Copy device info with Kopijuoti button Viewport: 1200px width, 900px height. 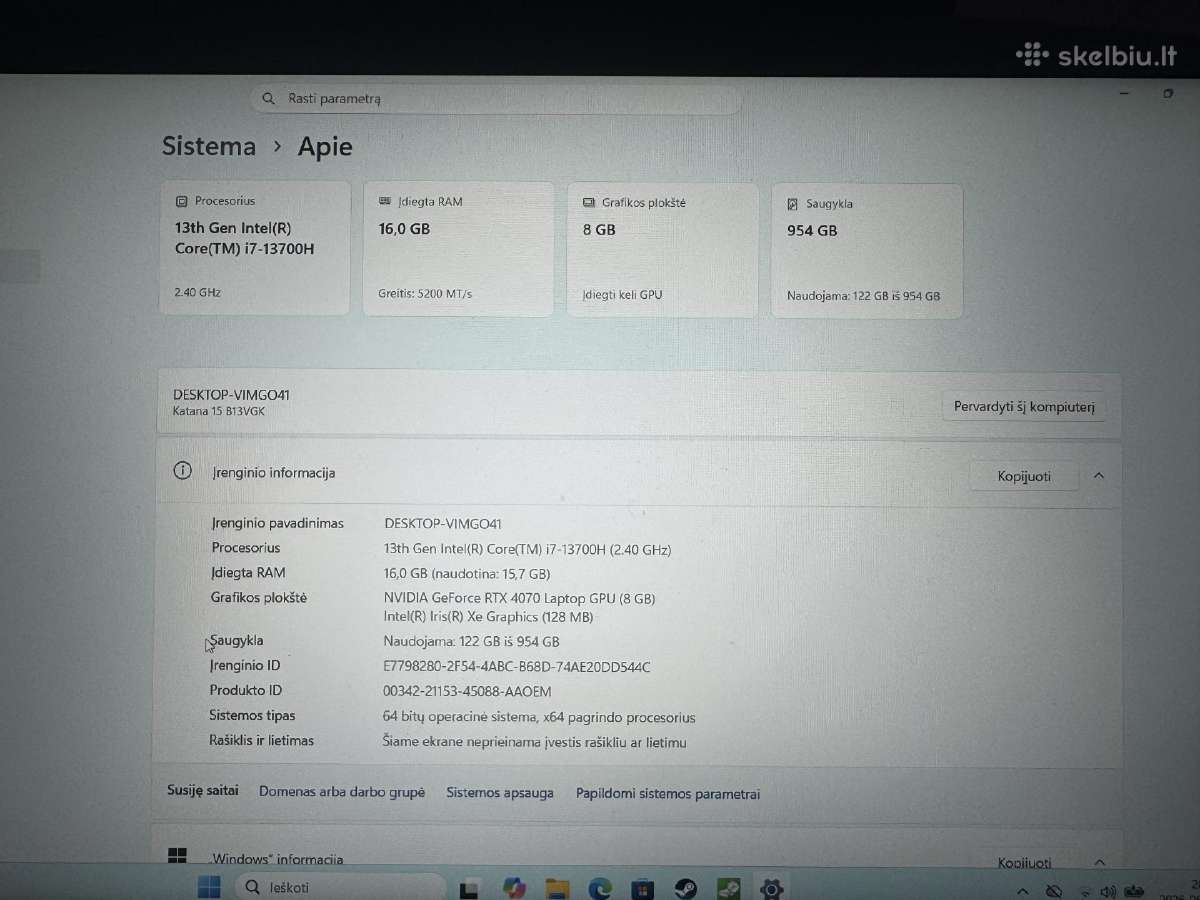click(x=1024, y=476)
